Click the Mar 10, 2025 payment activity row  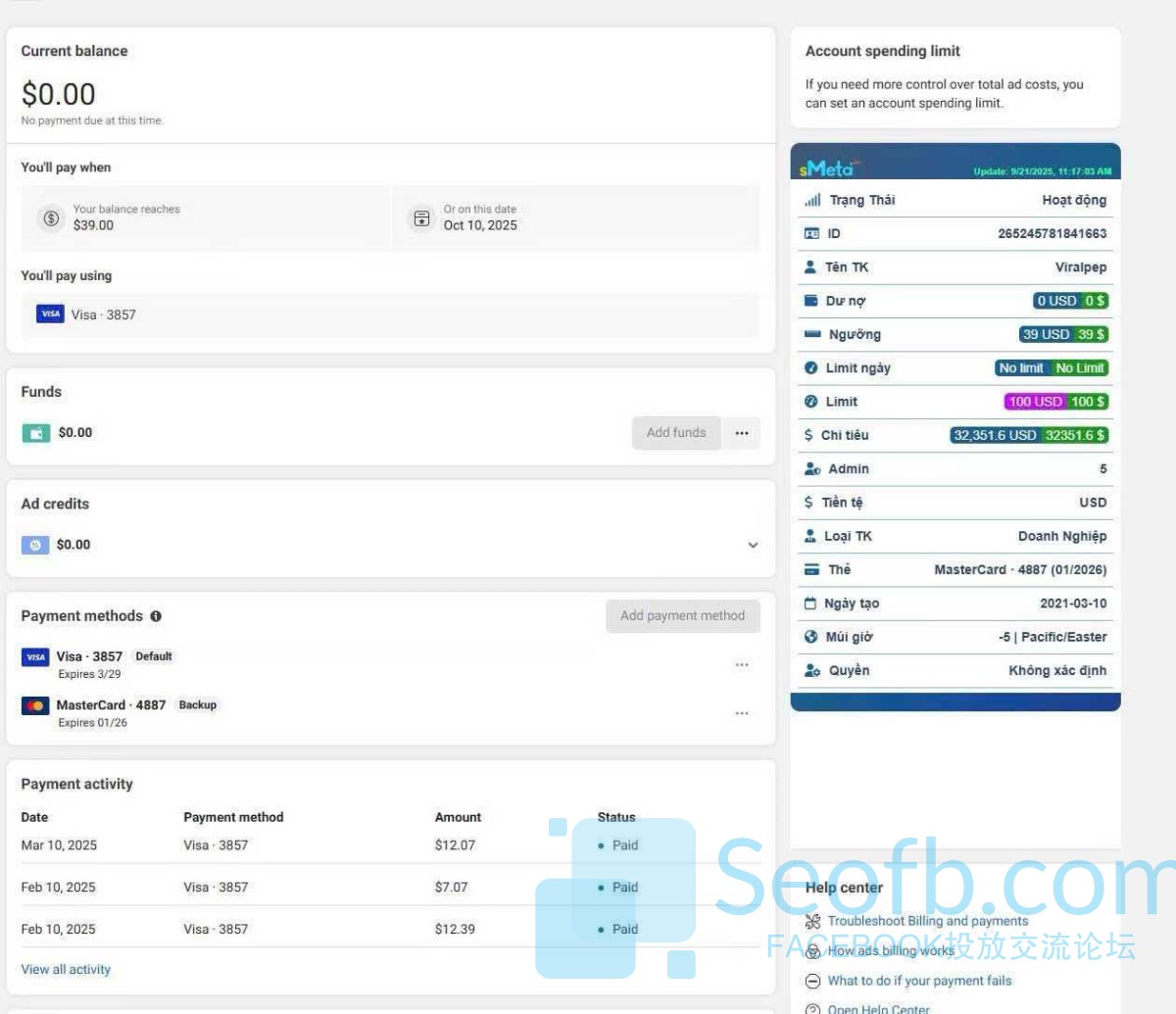pyautogui.click(x=389, y=845)
